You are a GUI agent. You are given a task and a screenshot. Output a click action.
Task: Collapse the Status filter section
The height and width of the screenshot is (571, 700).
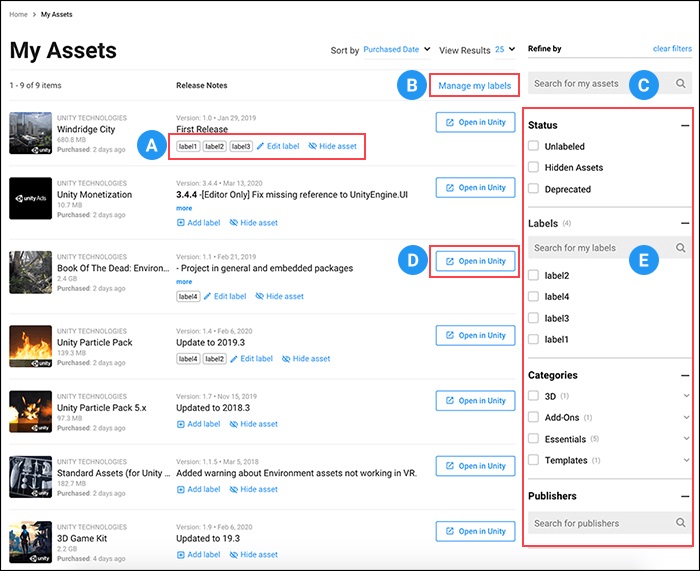685,125
